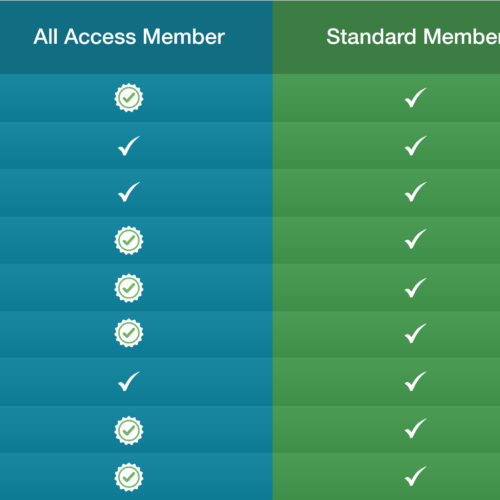Select the checkmark in second Standard Member row
Image resolution: width=500 pixels, height=500 pixels.
tap(415, 146)
